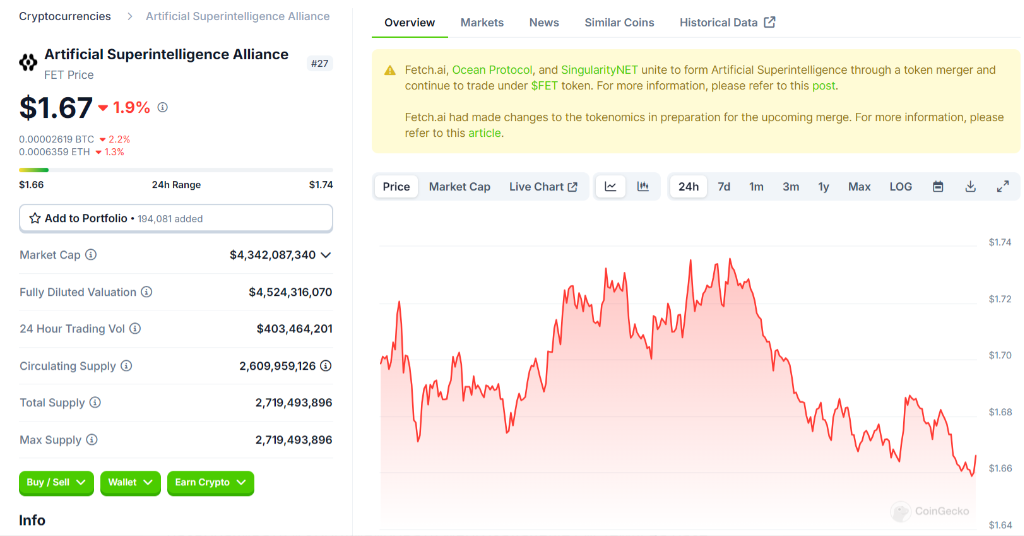The image size is (1024, 536).
Task: Open the calendar date range picker
Action: (938, 187)
